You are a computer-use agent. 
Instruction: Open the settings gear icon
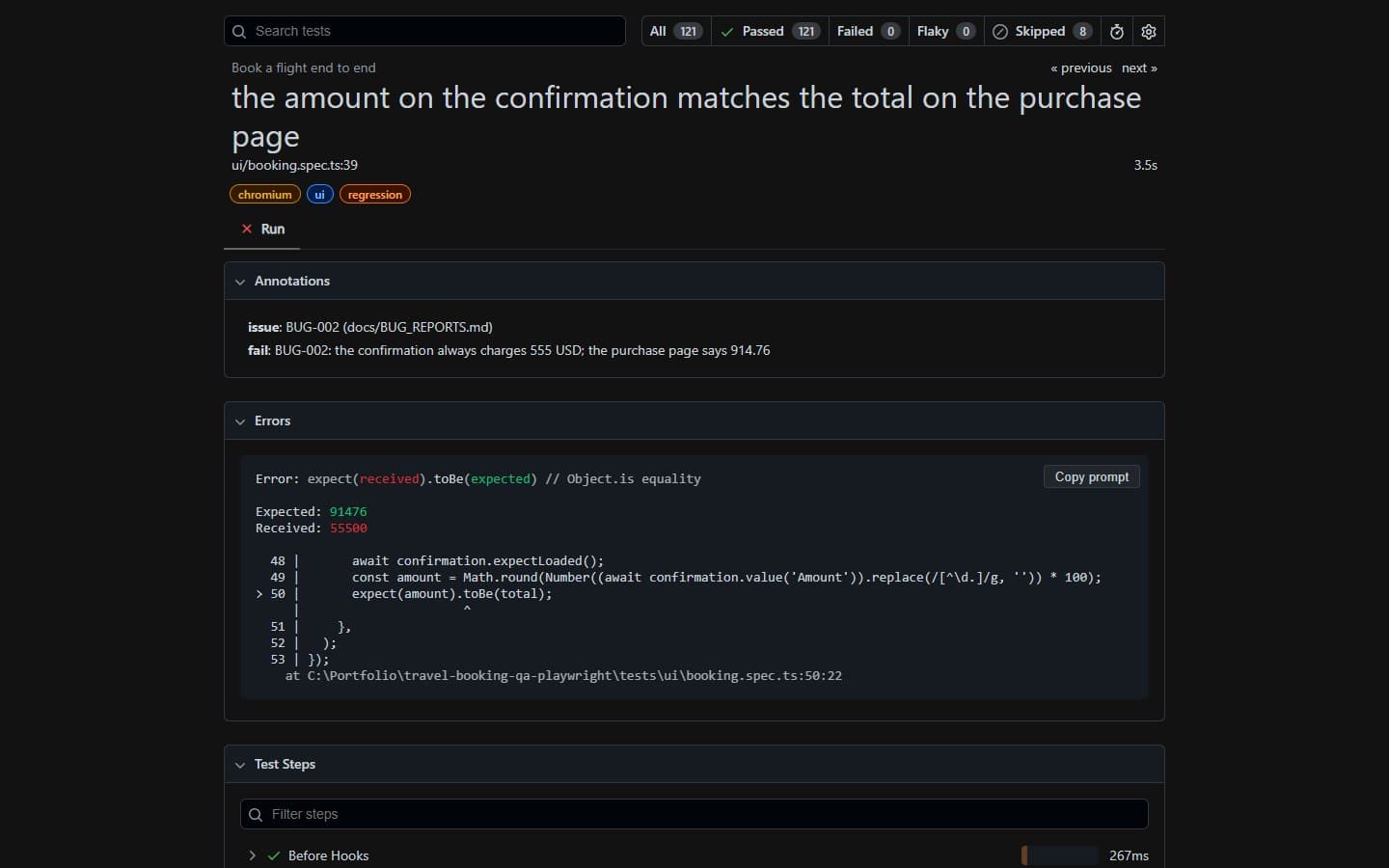tap(1149, 32)
